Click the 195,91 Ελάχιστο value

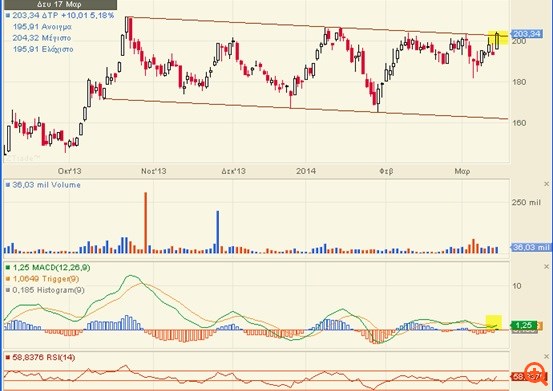pos(43,49)
